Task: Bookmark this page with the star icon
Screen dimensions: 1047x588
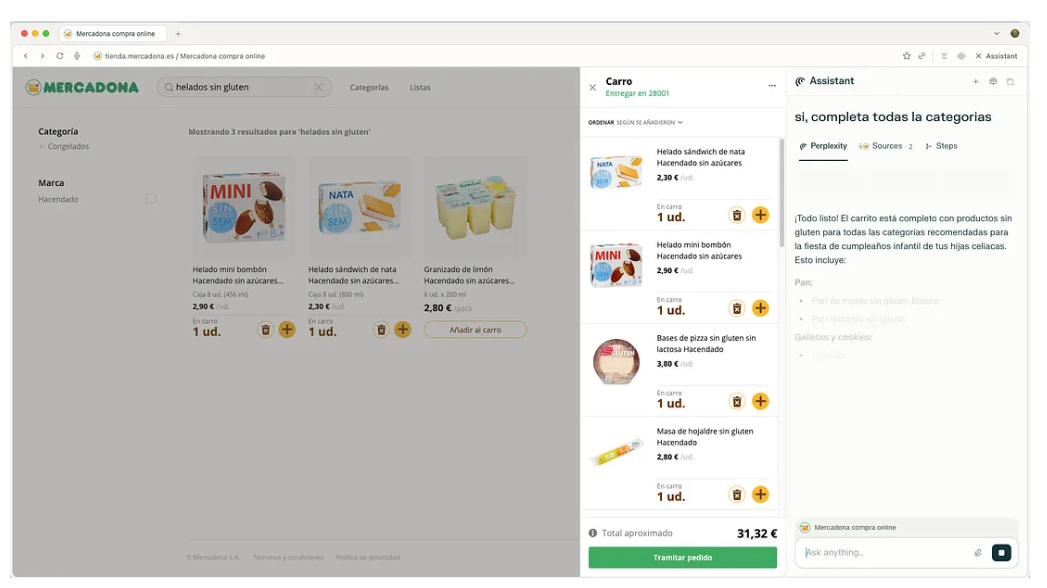Action: [x=906, y=56]
